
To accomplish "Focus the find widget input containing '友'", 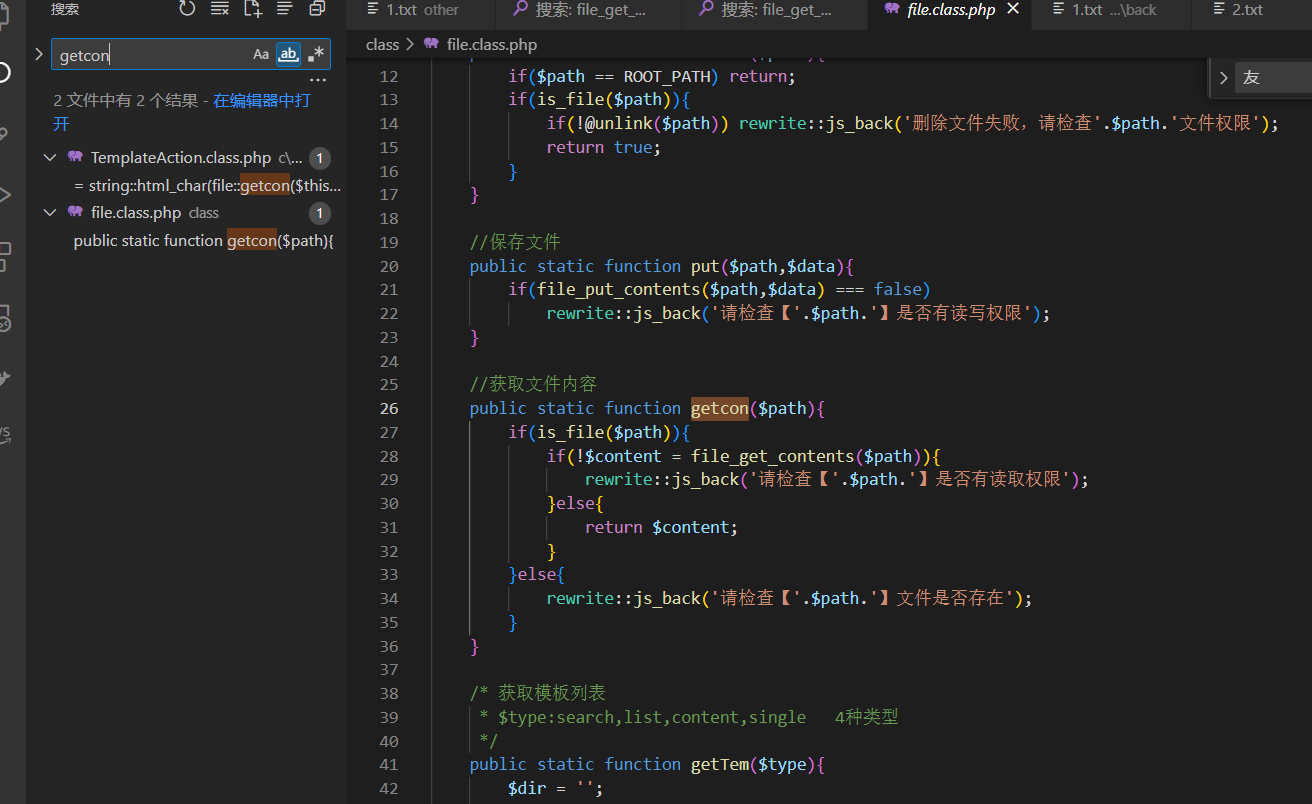I will [x=1273, y=78].
